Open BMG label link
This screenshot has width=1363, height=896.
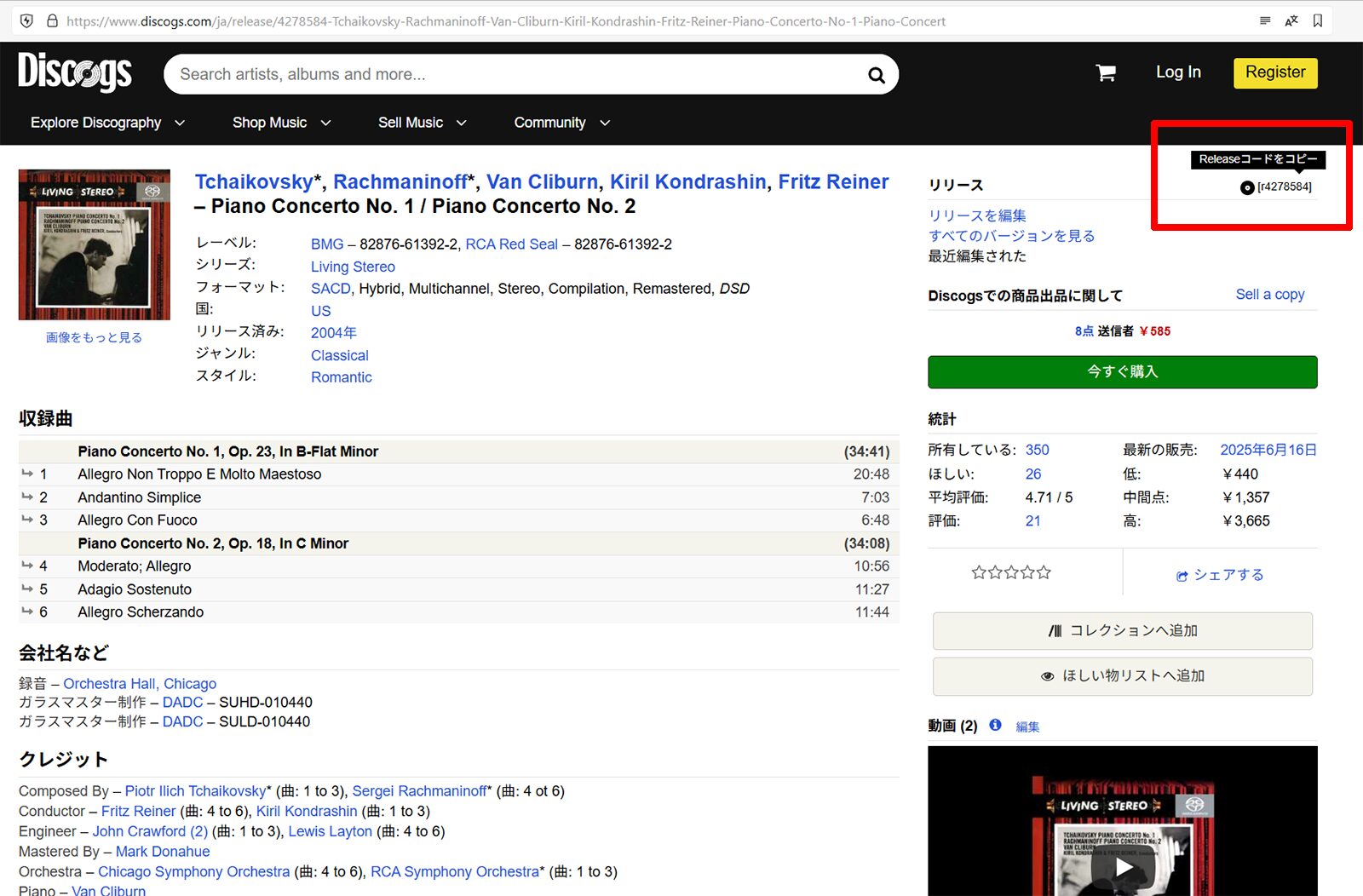(x=327, y=244)
